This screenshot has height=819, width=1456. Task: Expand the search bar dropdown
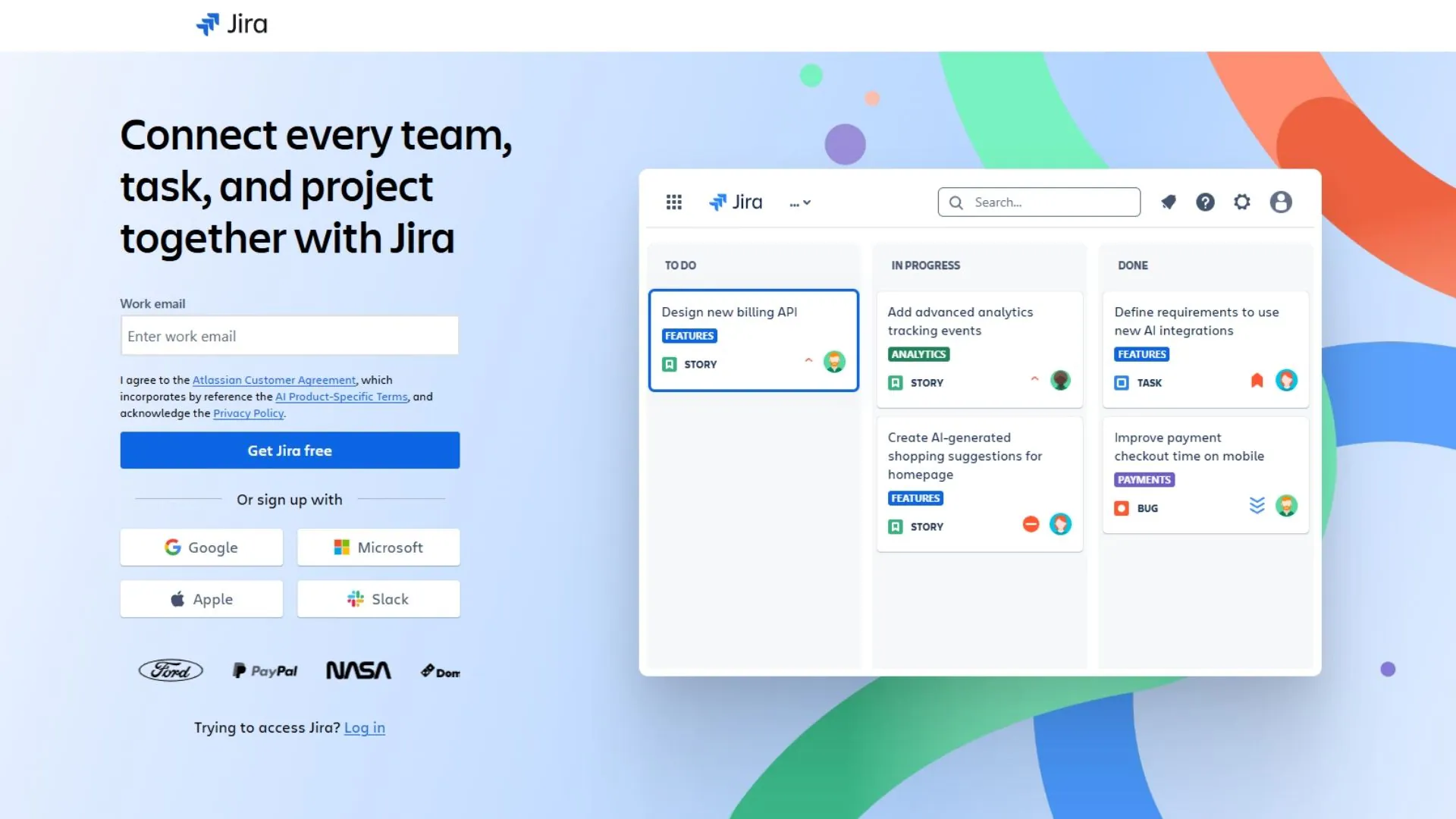click(1040, 202)
